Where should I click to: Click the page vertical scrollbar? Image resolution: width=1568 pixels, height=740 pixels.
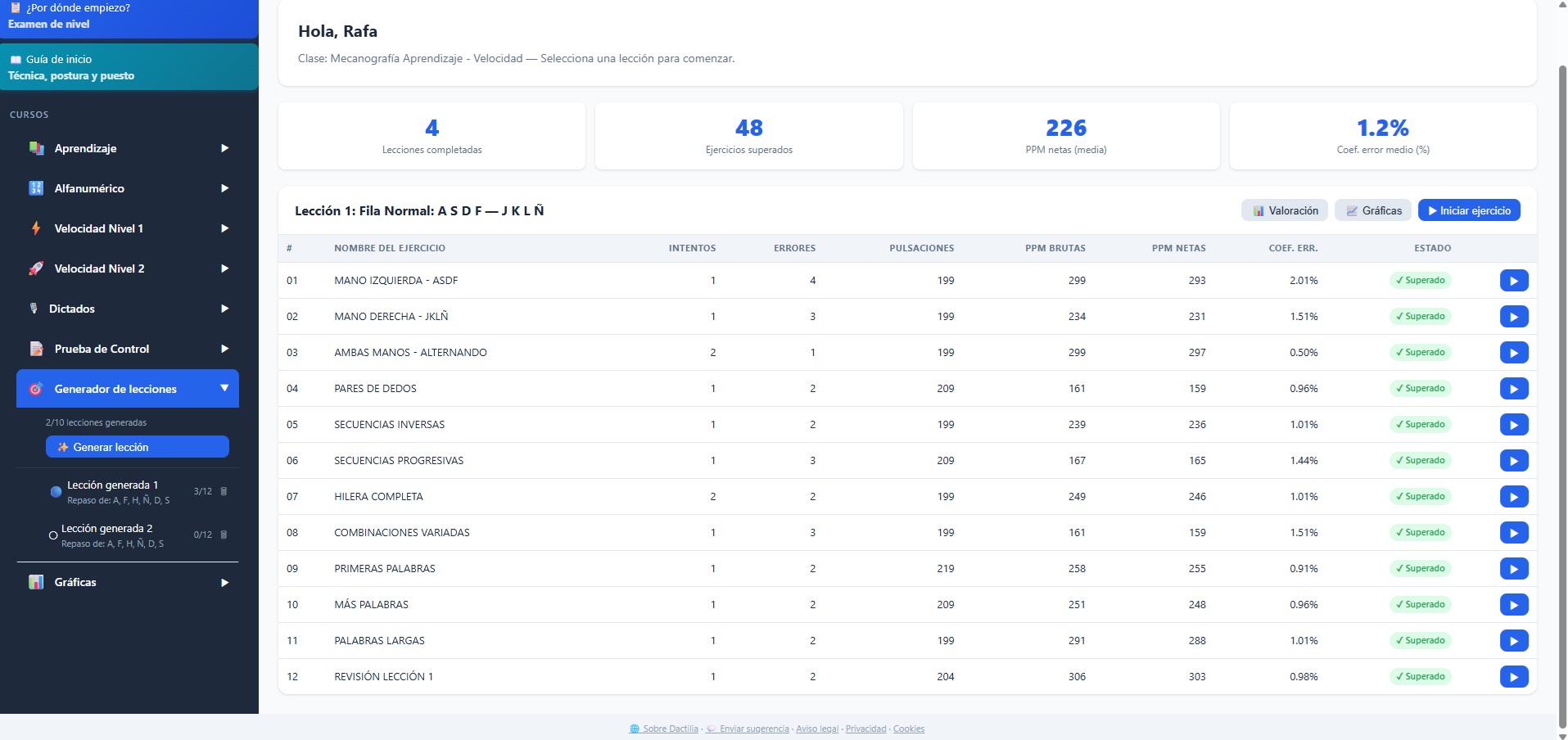(x=1562, y=397)
